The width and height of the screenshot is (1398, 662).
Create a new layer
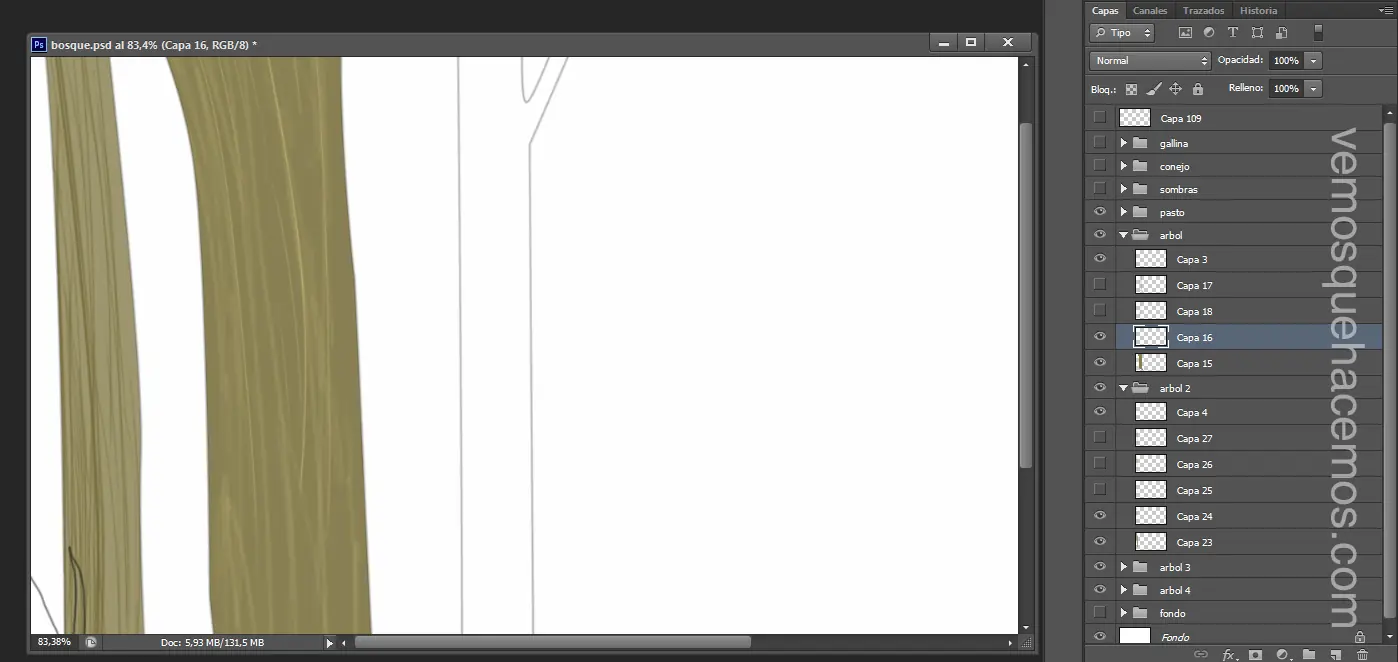pyautogui.click(x=1336, y=655)
